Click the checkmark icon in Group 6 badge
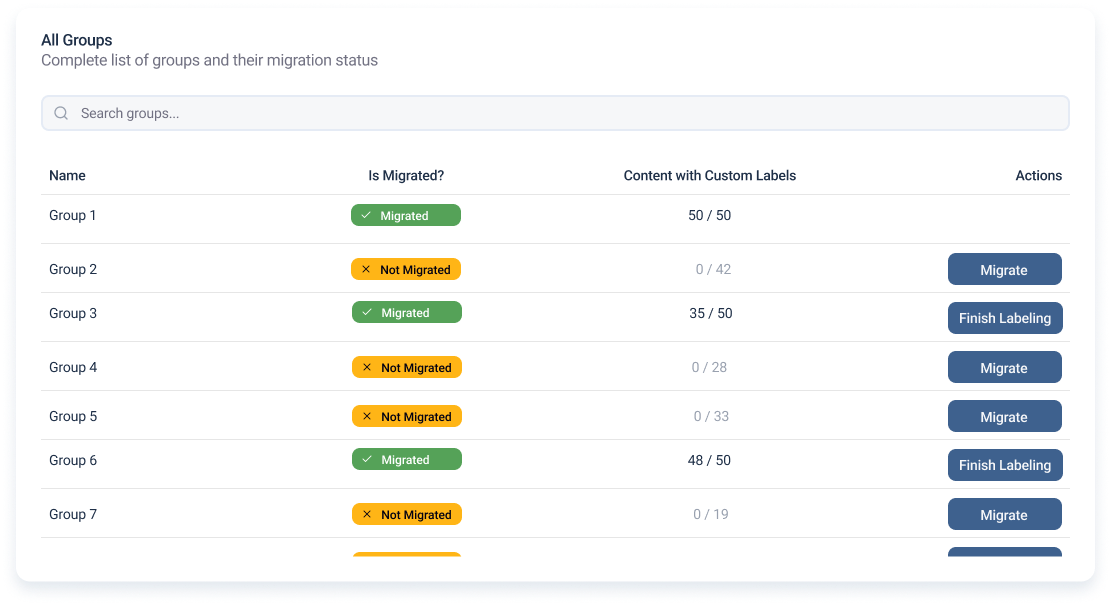The height and width of the screenshot is (606, 1111). pos(367,459)
